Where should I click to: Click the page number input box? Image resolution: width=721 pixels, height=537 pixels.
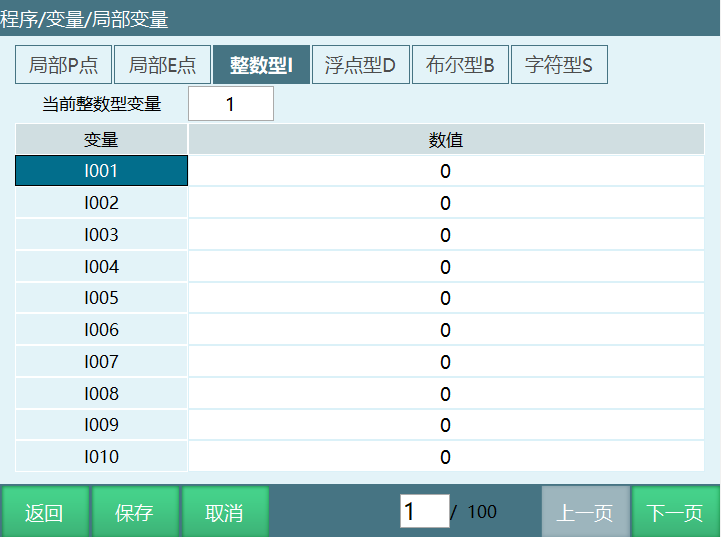pos(424,512)
